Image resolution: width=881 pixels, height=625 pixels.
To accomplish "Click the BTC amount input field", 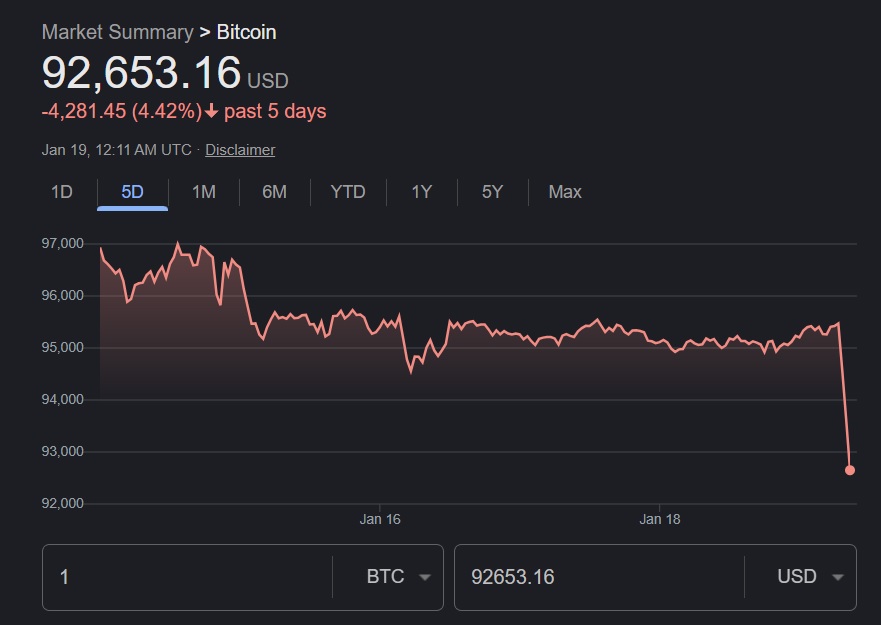I will 188,577.
